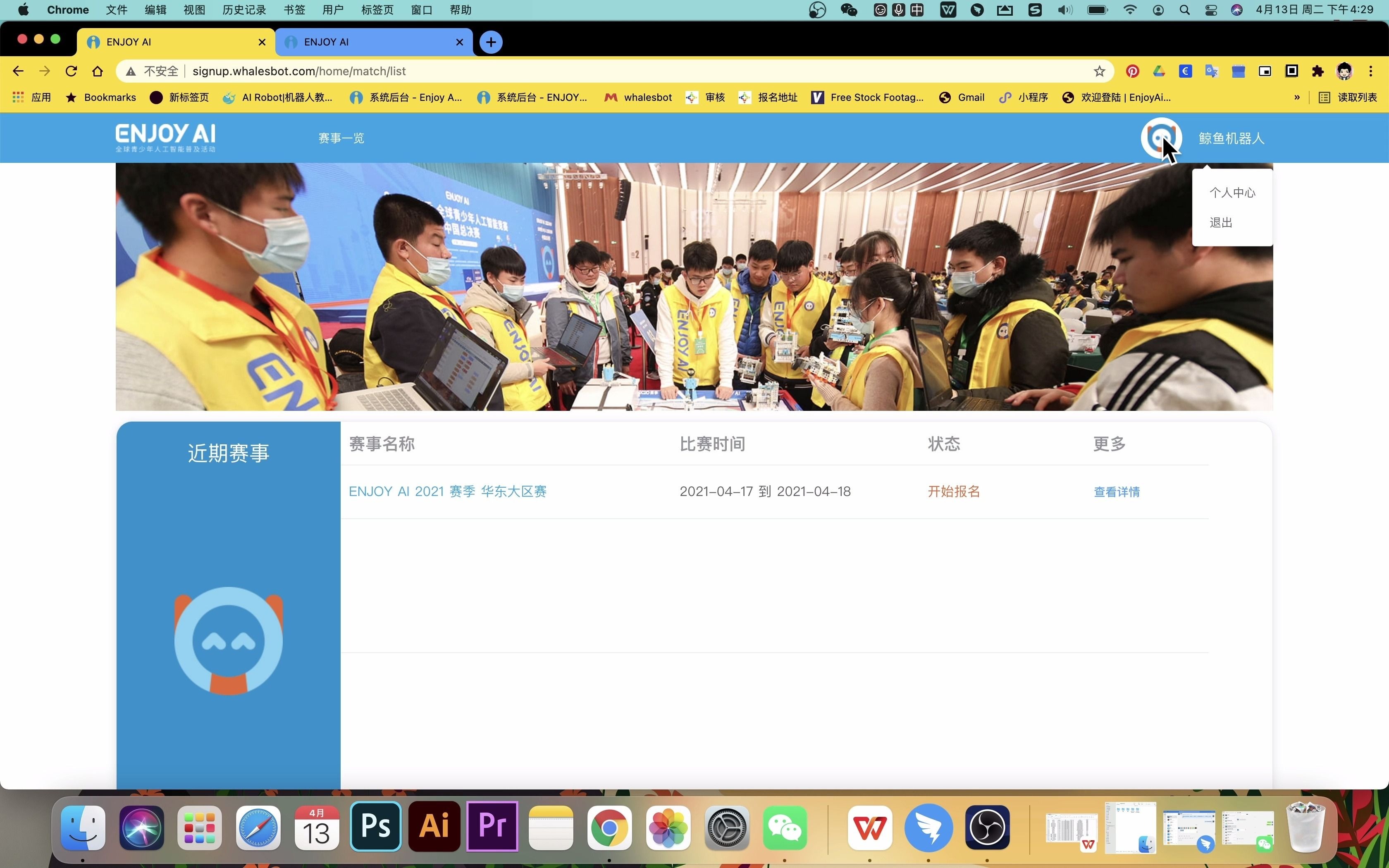This screenshot has height=868, width=1389.
Task: Open Photoshop from the Dock
Action: 375,826
